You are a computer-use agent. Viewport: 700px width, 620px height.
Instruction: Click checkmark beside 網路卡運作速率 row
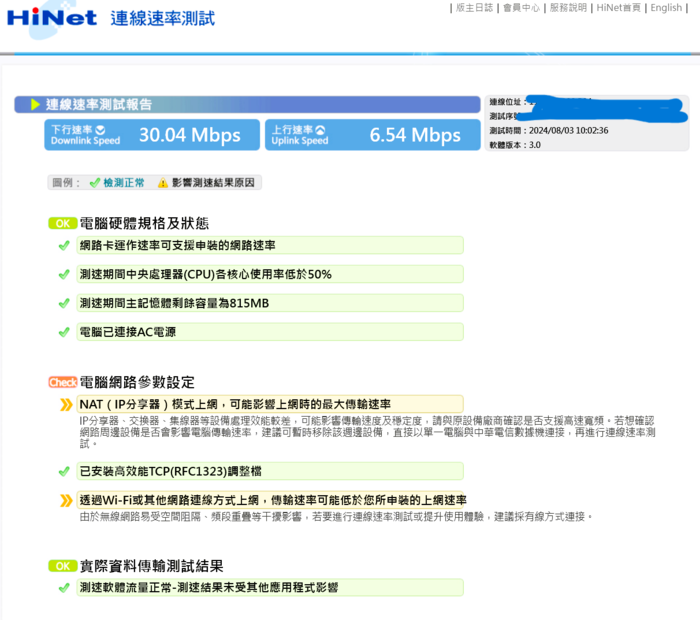[64, 246]
